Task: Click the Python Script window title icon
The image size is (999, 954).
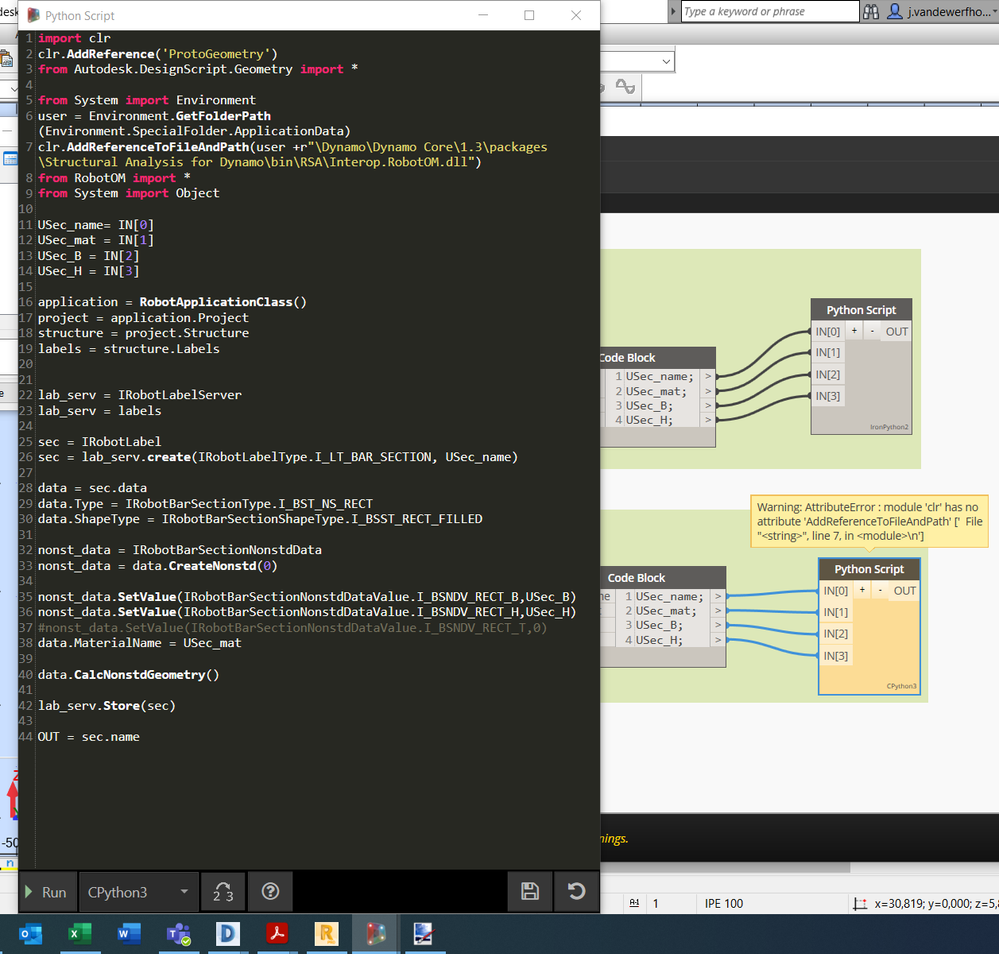Action: [34, 15]
